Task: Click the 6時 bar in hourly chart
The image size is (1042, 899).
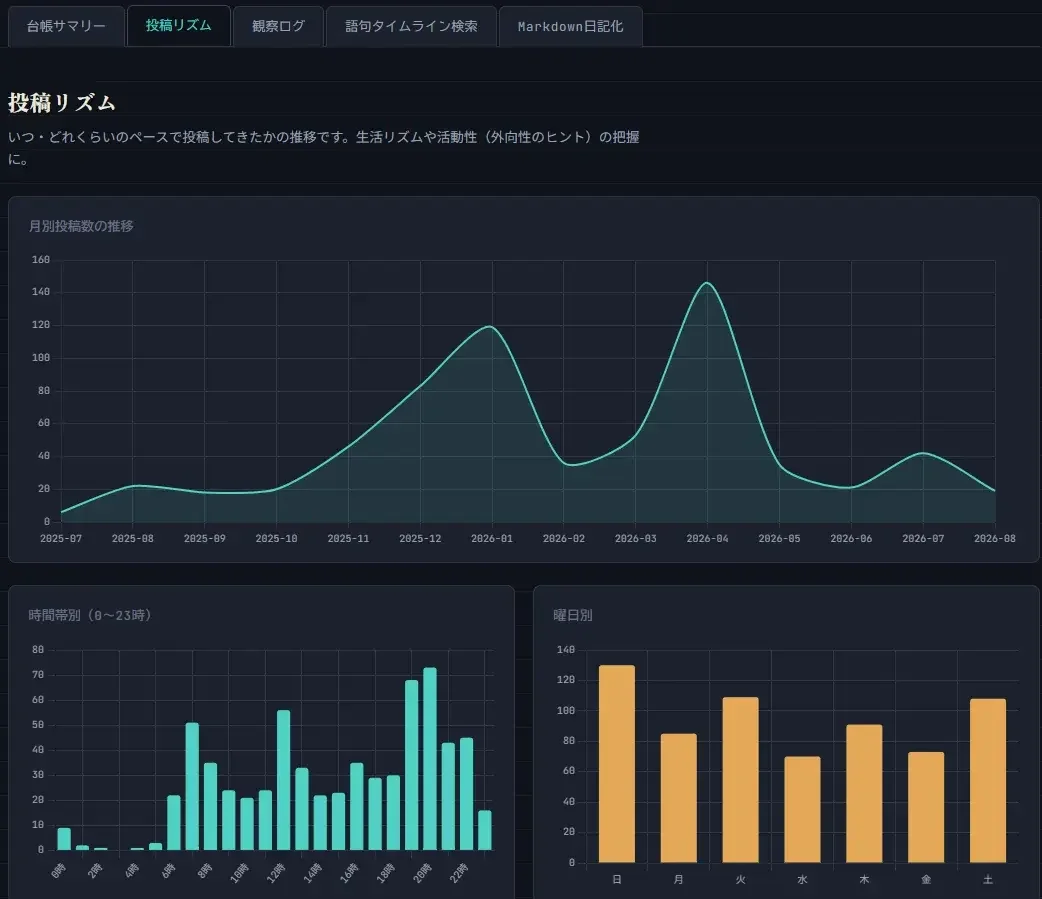Action: pos(173,823)
